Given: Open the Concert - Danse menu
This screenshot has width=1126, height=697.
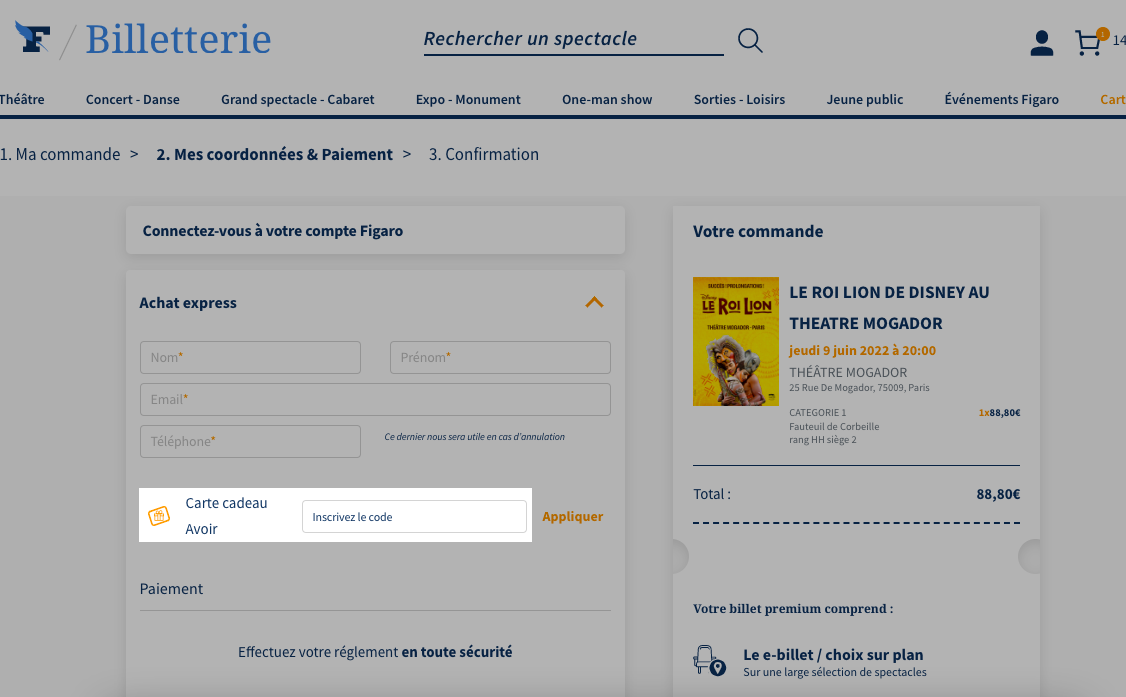Looking at the screenshot, I should 133,99.
